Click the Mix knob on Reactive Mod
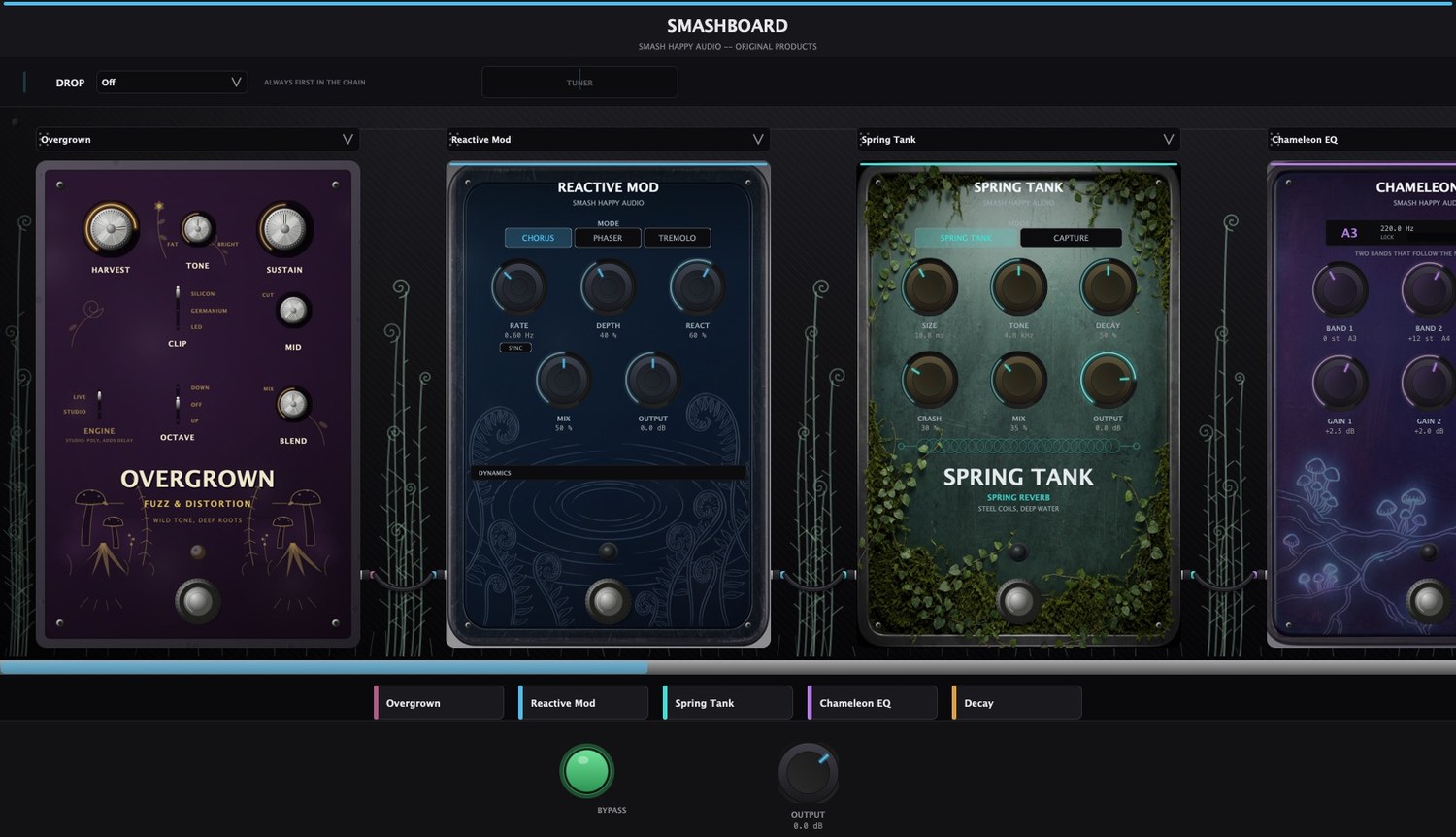The image size is (1456, 837). coord(563,381)
